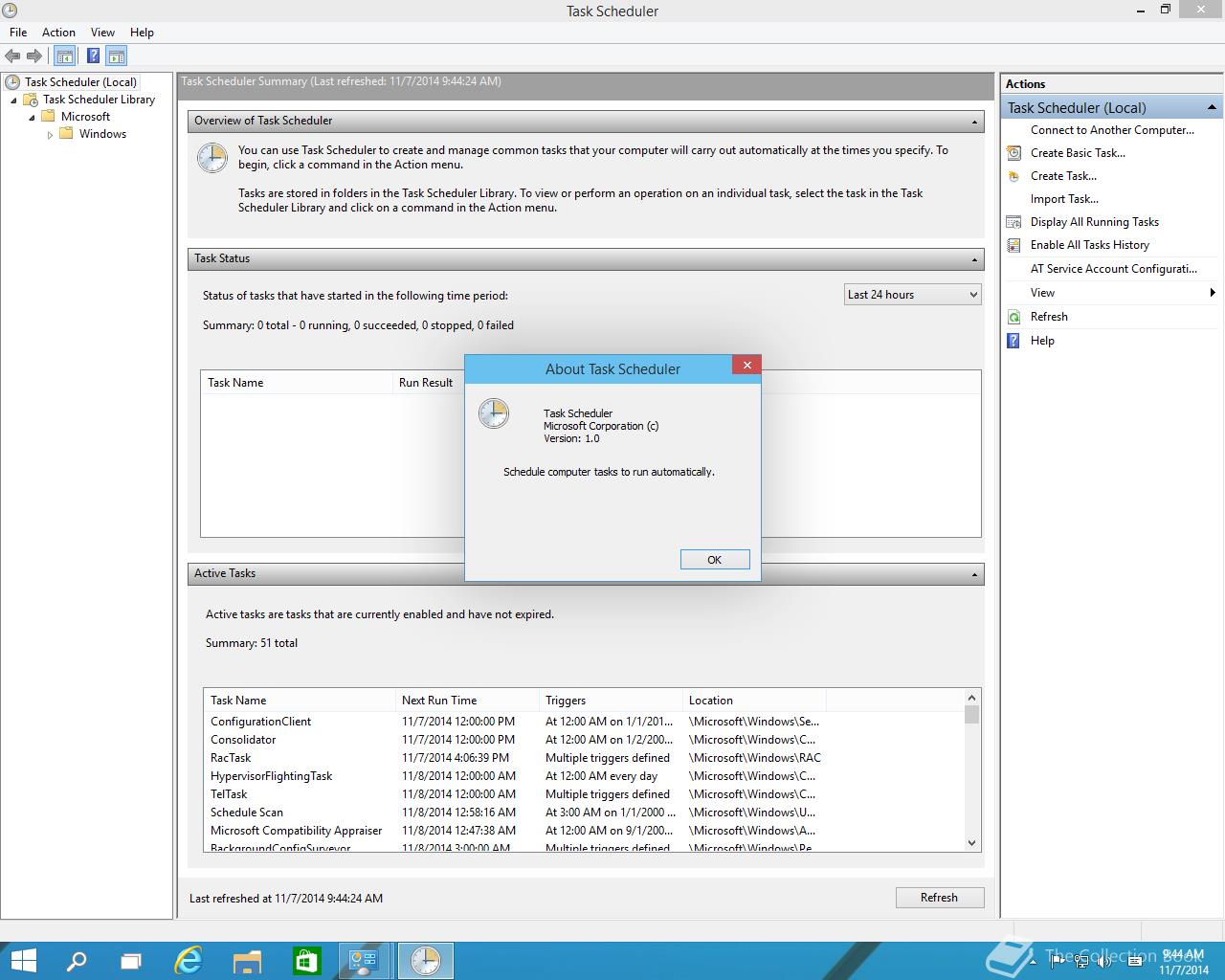The height and width of the screenshot is (980, 1225).
Task: Open AT Service Account Configuration
Action: 1113,269
